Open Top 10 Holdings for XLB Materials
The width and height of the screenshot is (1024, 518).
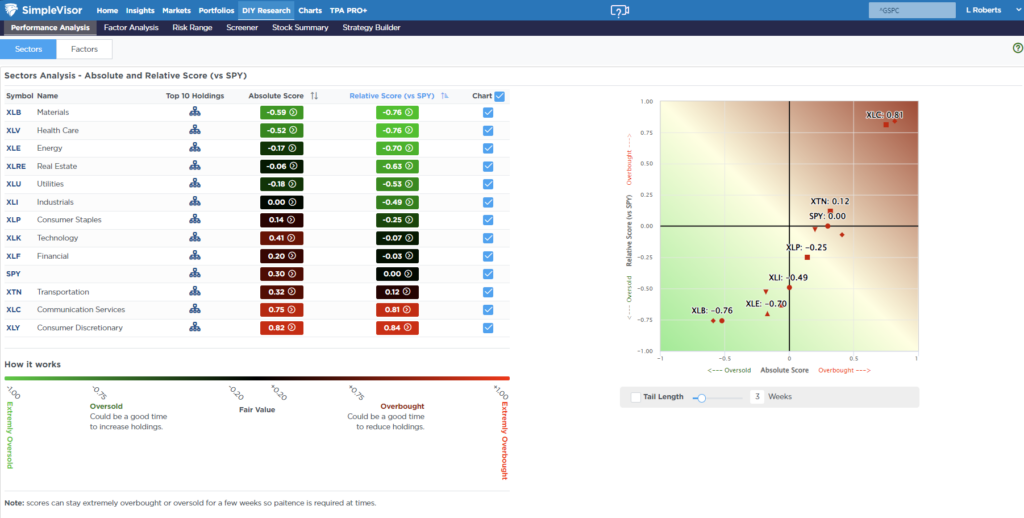[195, 112]
